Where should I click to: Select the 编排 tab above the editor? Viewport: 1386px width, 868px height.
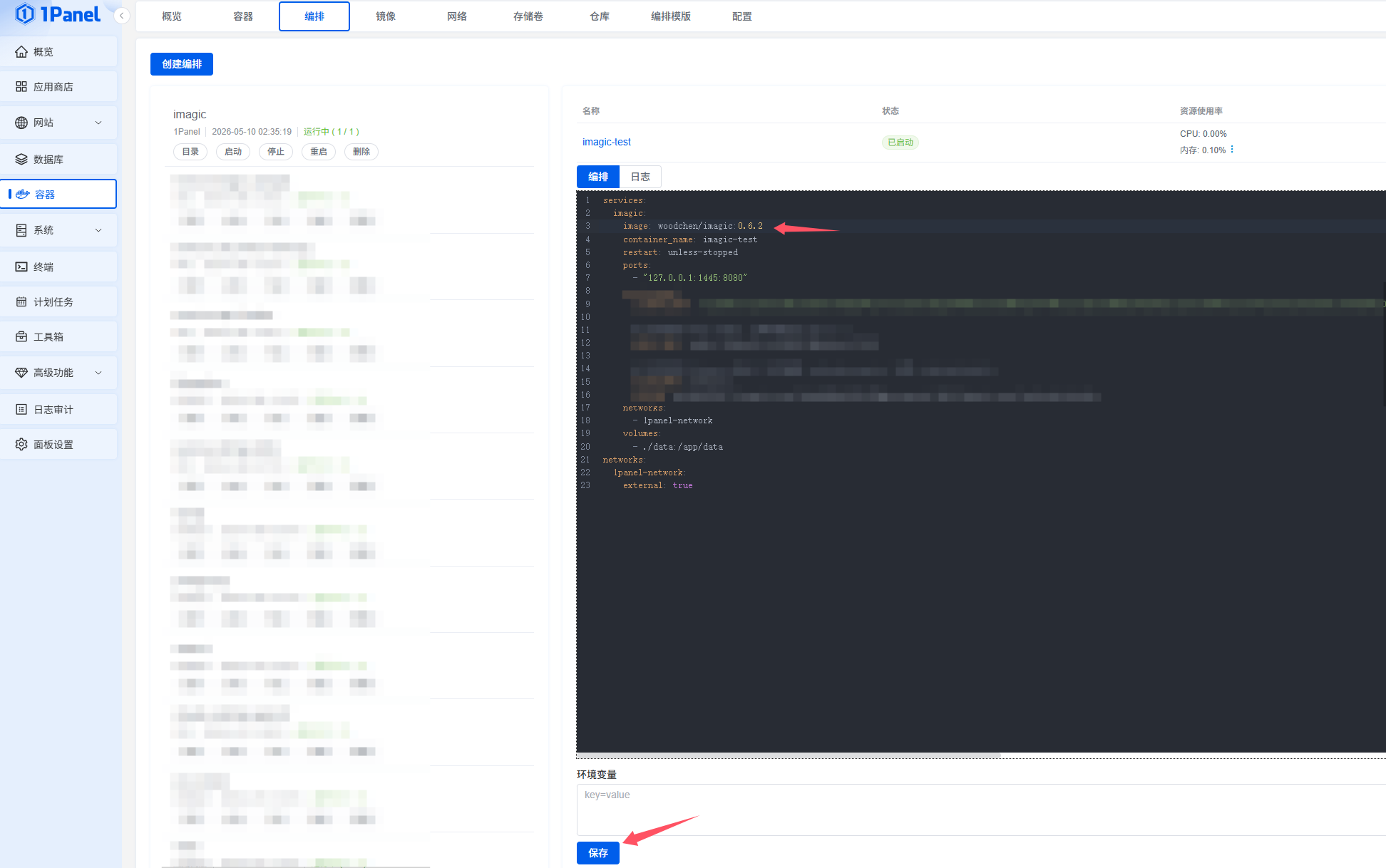pos(598,177)
